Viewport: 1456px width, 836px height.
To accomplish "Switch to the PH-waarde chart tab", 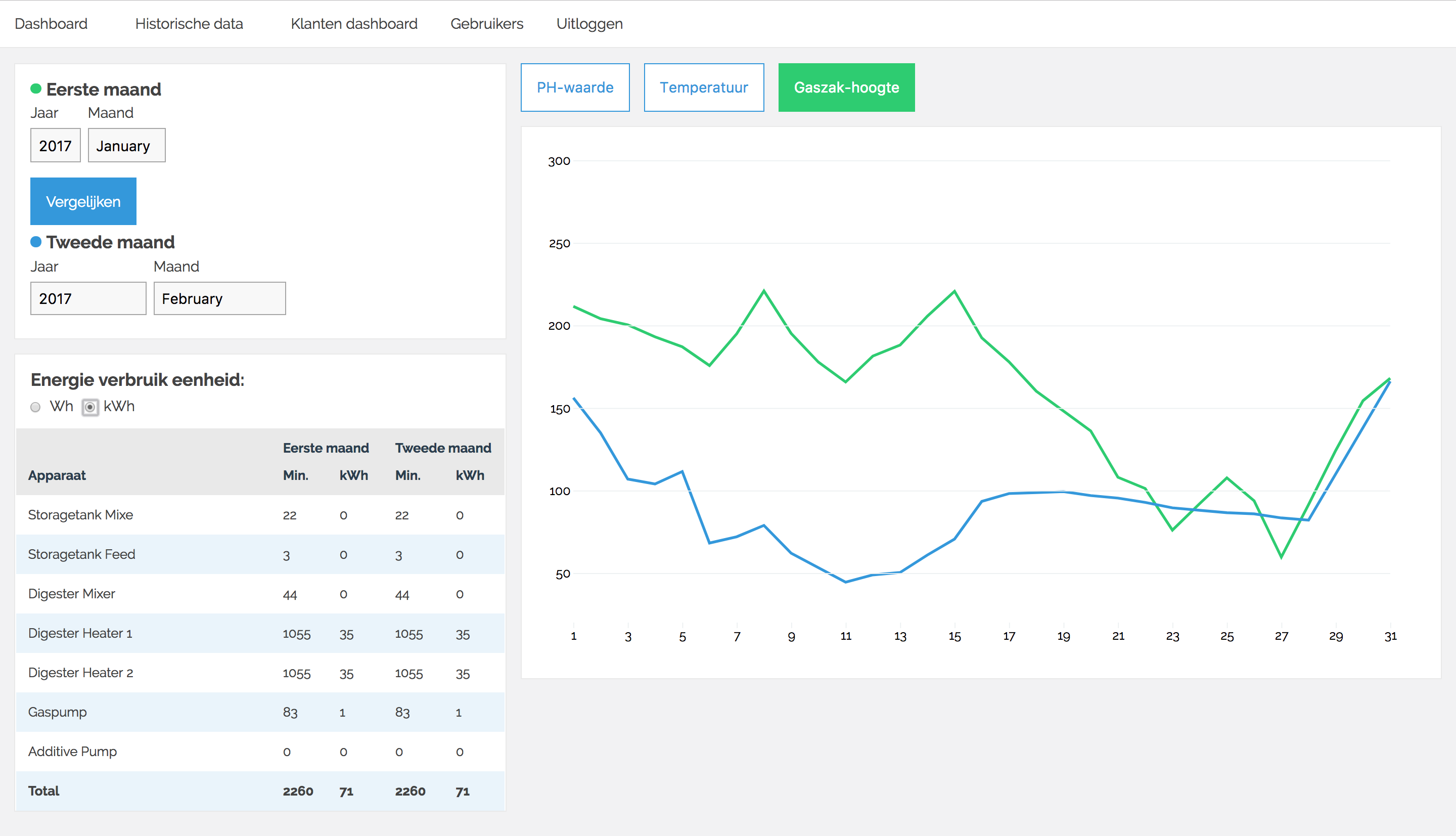I will click(575, 87).
